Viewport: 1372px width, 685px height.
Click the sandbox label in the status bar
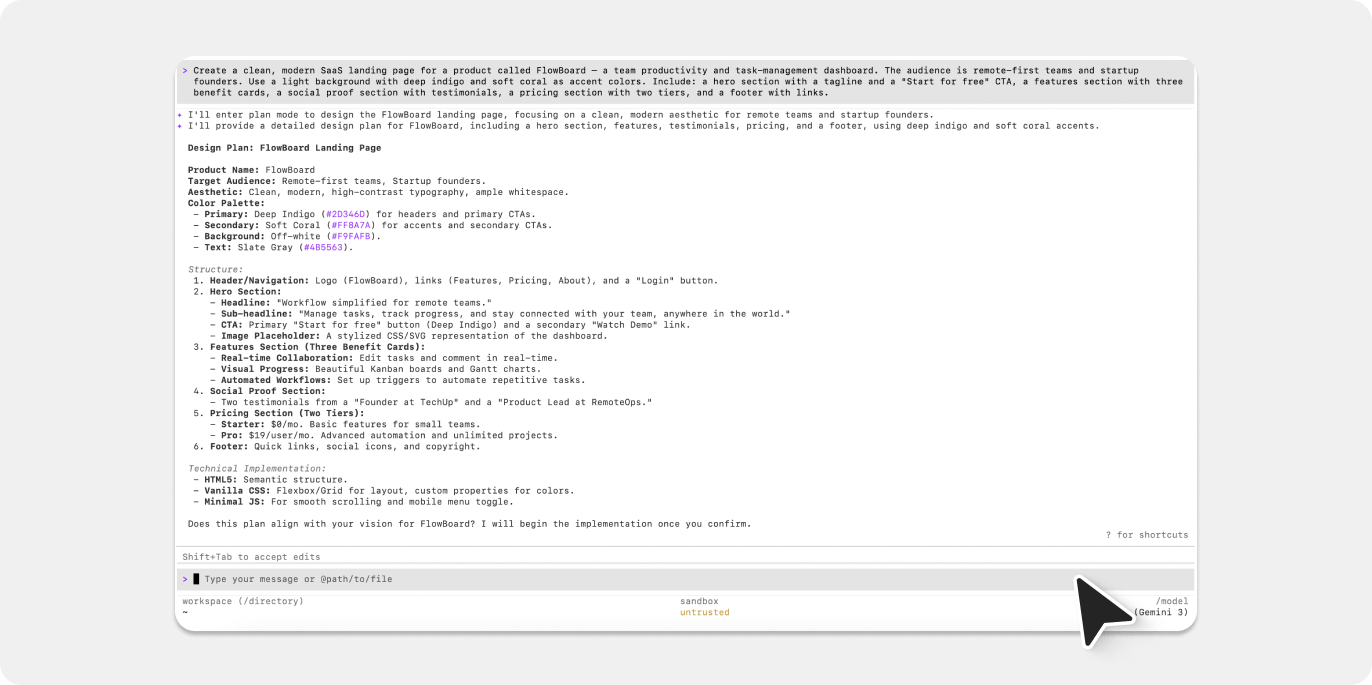(x=699, y=601)
